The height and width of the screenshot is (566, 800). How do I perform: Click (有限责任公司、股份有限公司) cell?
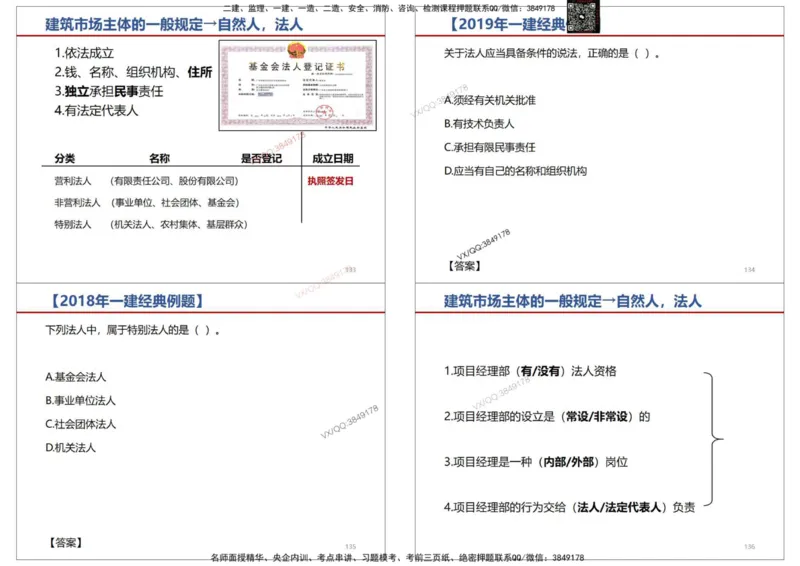(173, 181)
